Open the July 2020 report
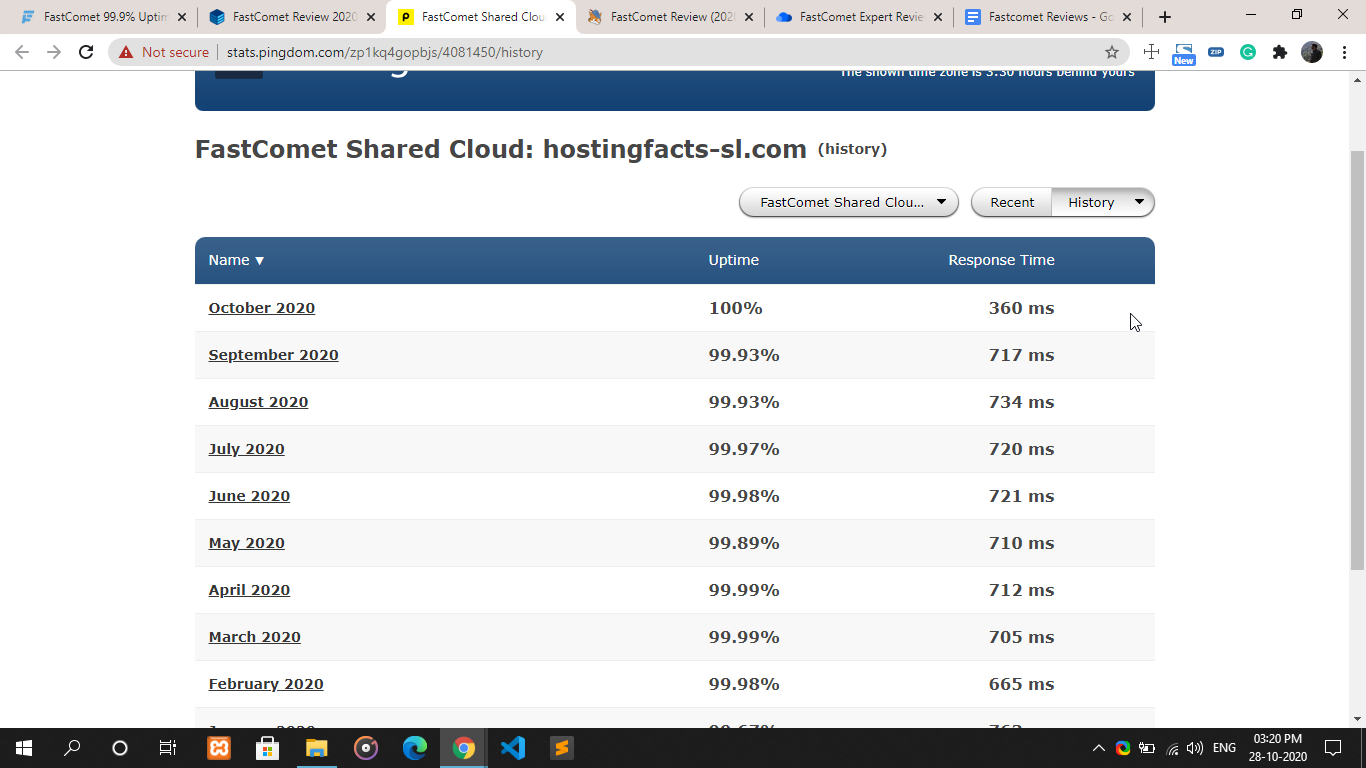 (x=246, y=449)
